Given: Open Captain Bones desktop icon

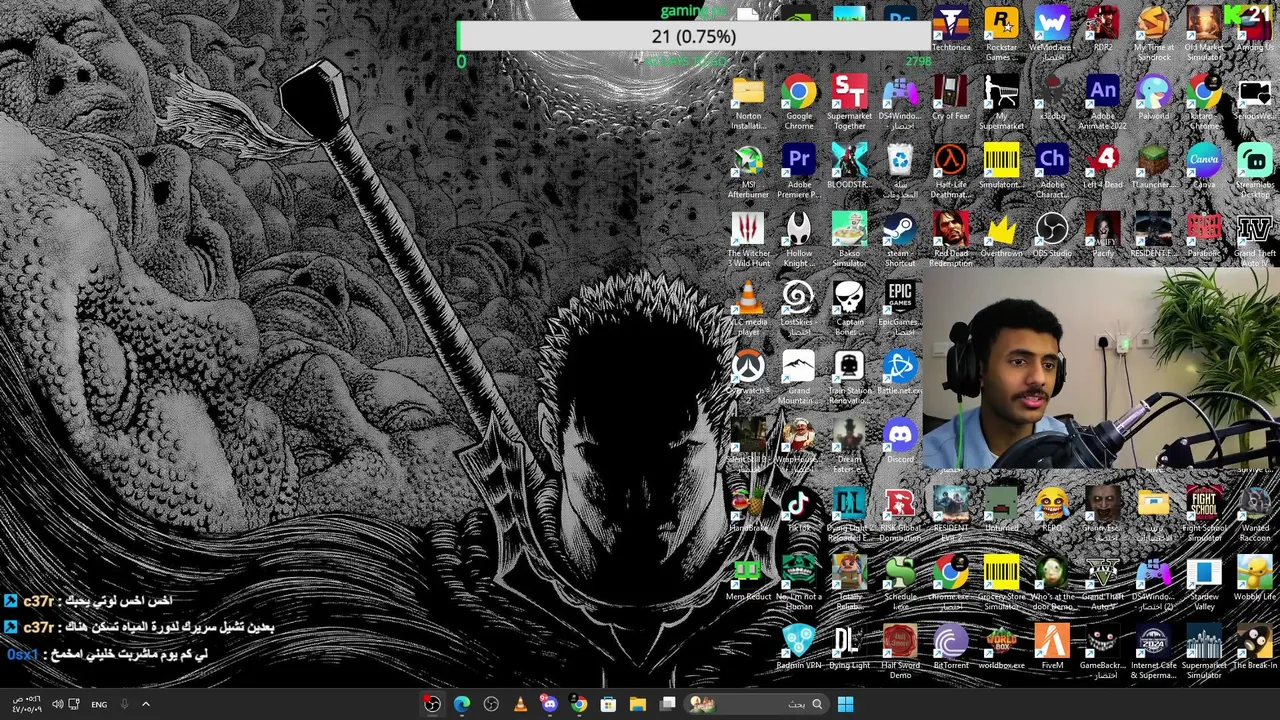Looking at the screenshot, I should point(849,308).
